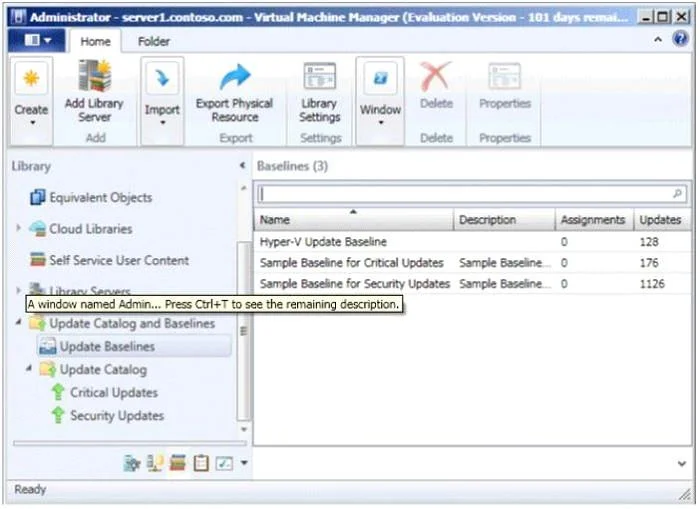Collapse the Update Catalog node
This screenshot has width=700, height=509.
(29, 368)
